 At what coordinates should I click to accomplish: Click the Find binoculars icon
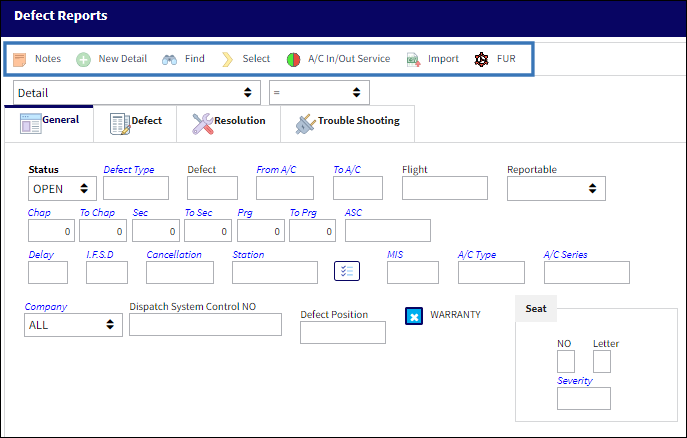point(170,59)
